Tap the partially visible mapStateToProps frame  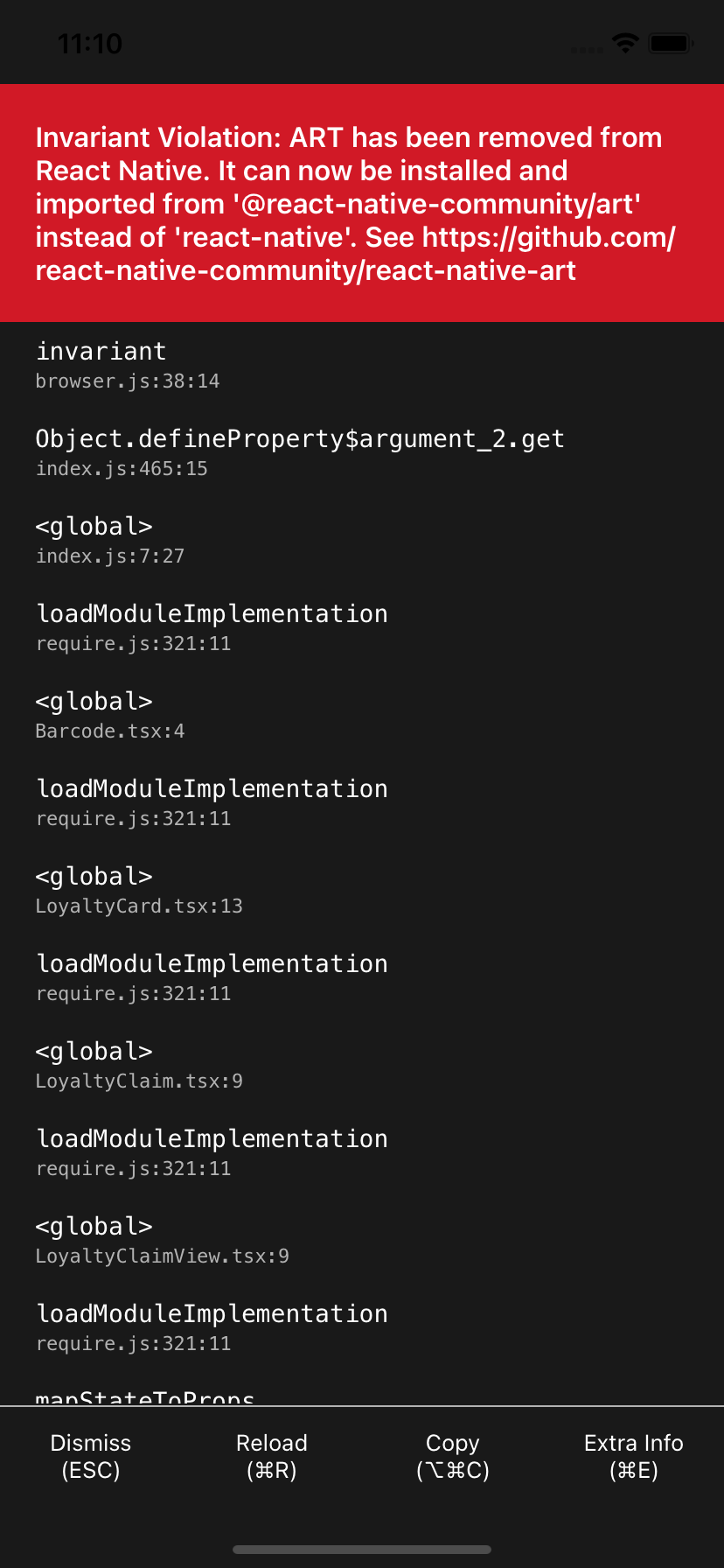coord(145,1397)
